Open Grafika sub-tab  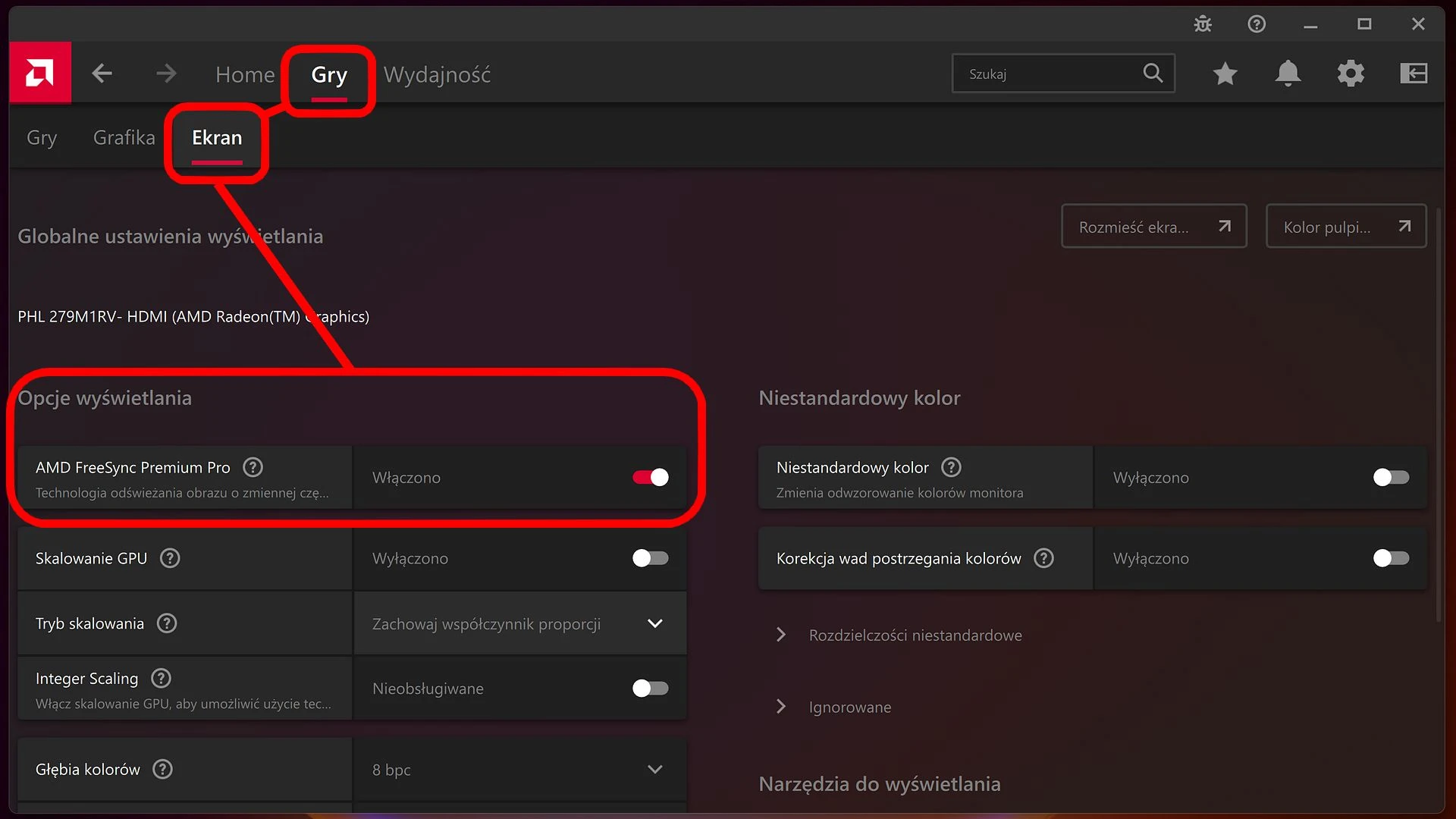tap(124, 137)
